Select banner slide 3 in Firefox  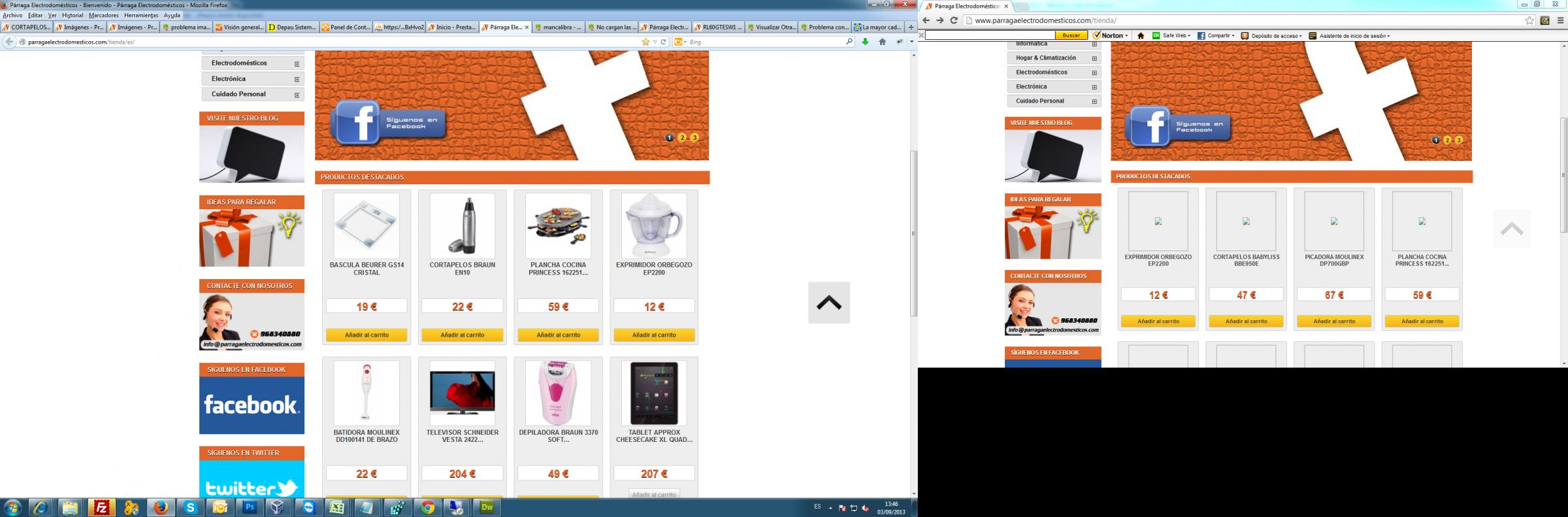click(x=694, y=137)
